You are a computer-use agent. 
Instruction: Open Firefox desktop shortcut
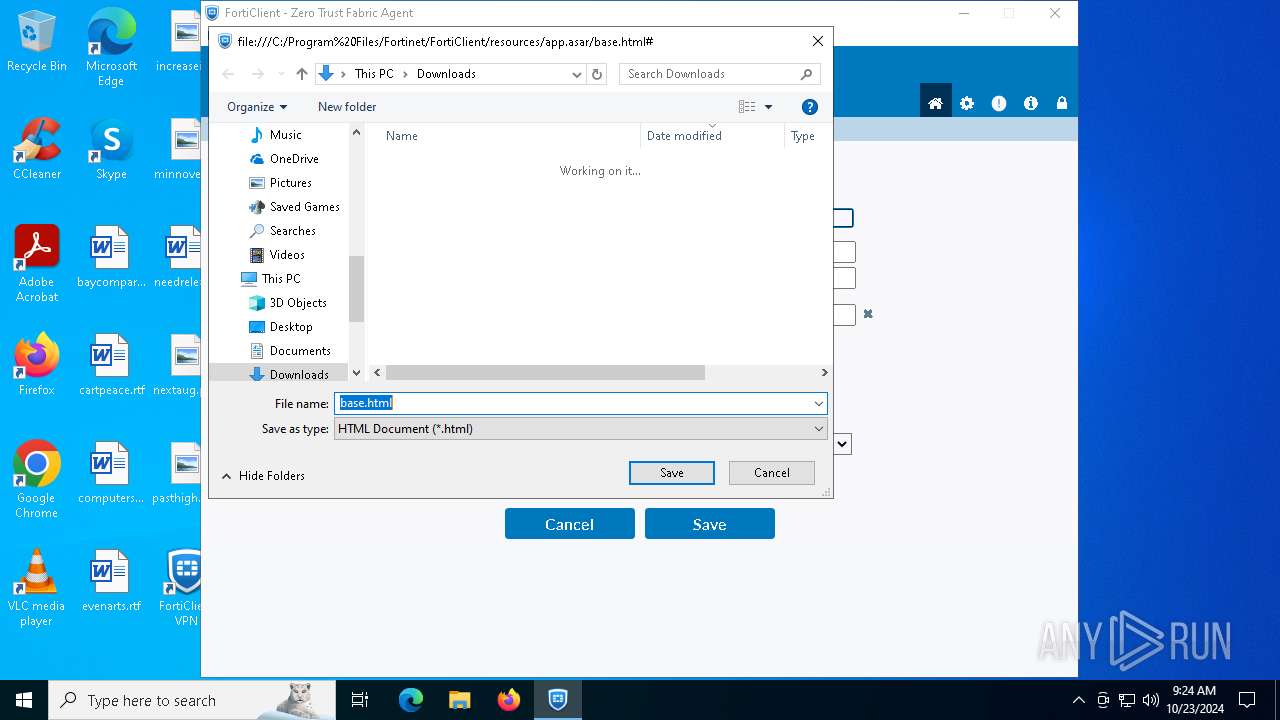37,365
